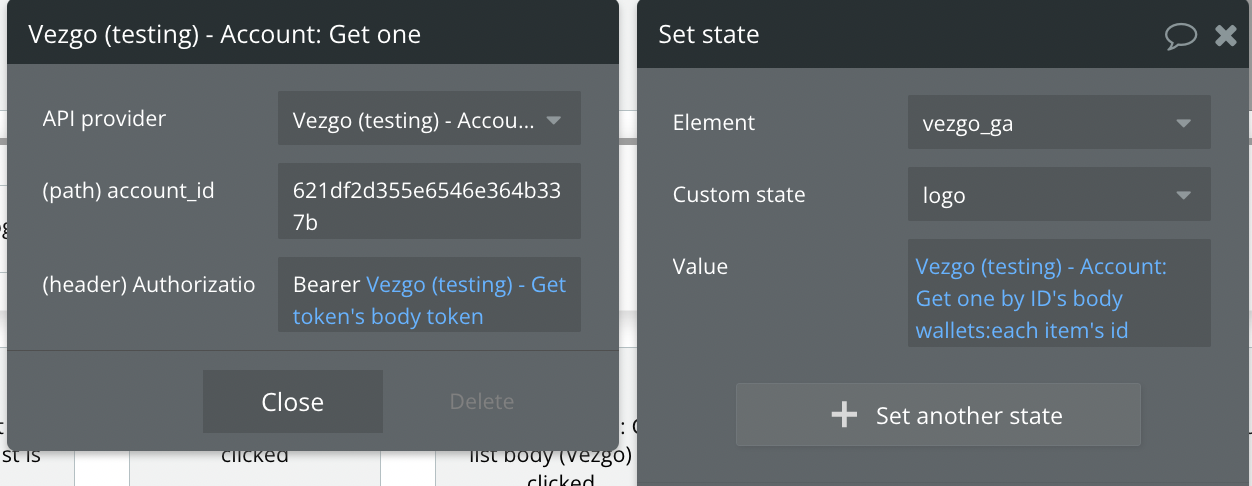The width and height of the screenshot is (1252, 486).
Task: Click the Vezgo Account: Get one title bar
Action: pos(225,34)
